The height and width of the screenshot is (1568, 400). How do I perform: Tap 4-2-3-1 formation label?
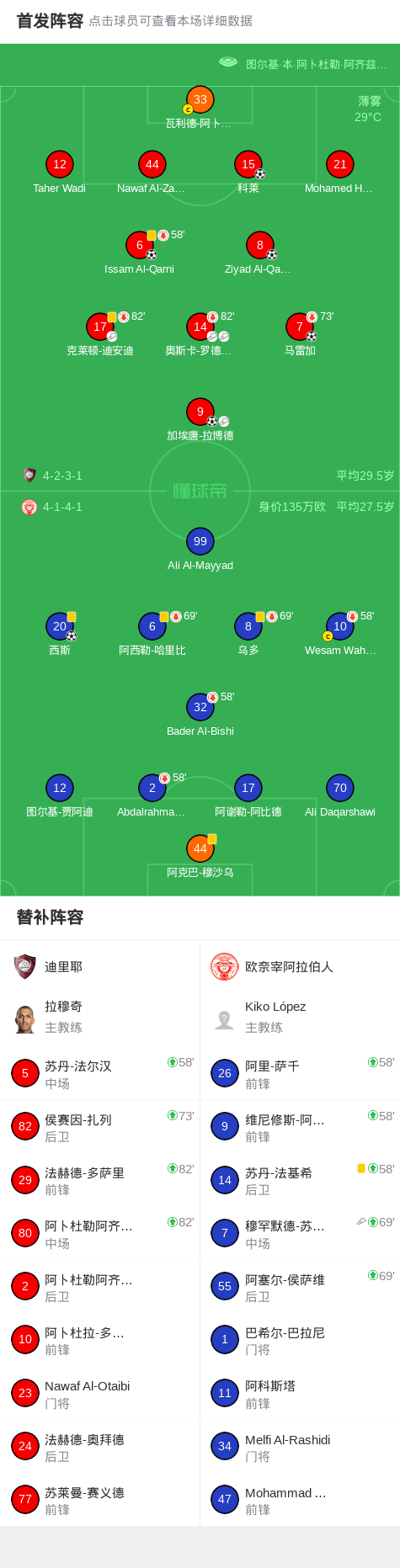[x=62, y=476]
